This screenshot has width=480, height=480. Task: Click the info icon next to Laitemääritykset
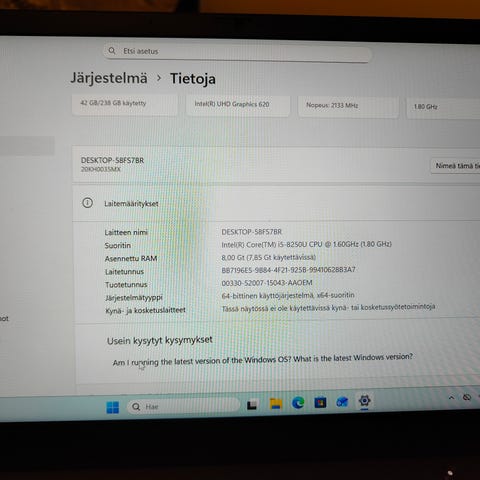[x=87, y=203]
